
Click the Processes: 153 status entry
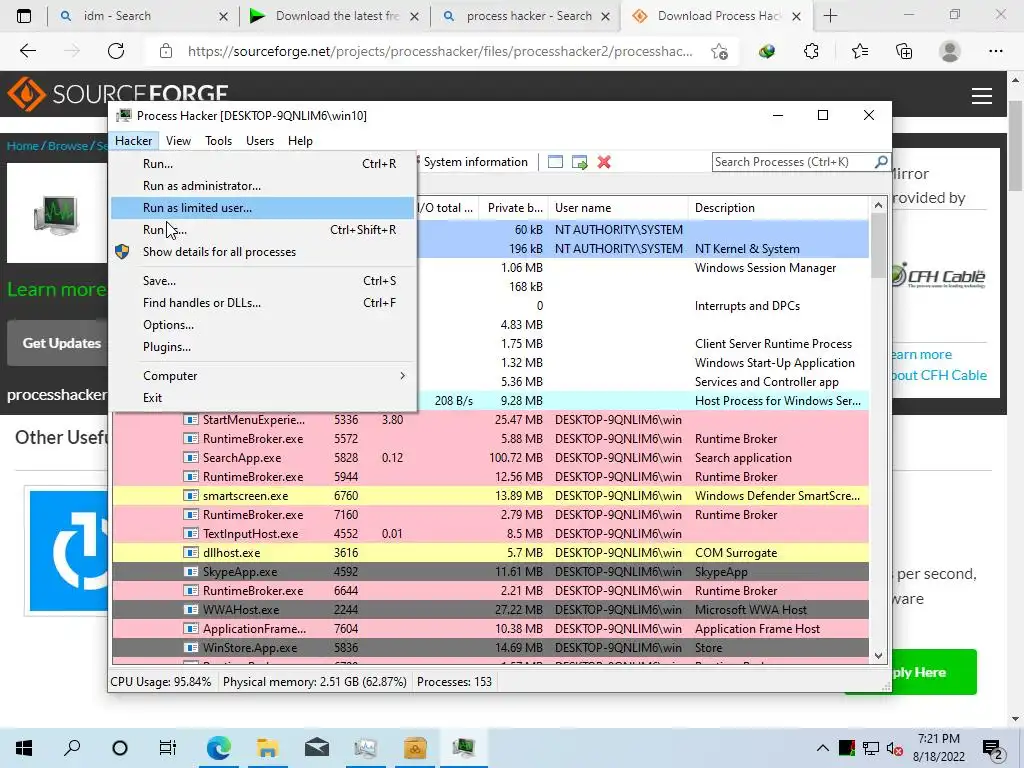(455, 682)
